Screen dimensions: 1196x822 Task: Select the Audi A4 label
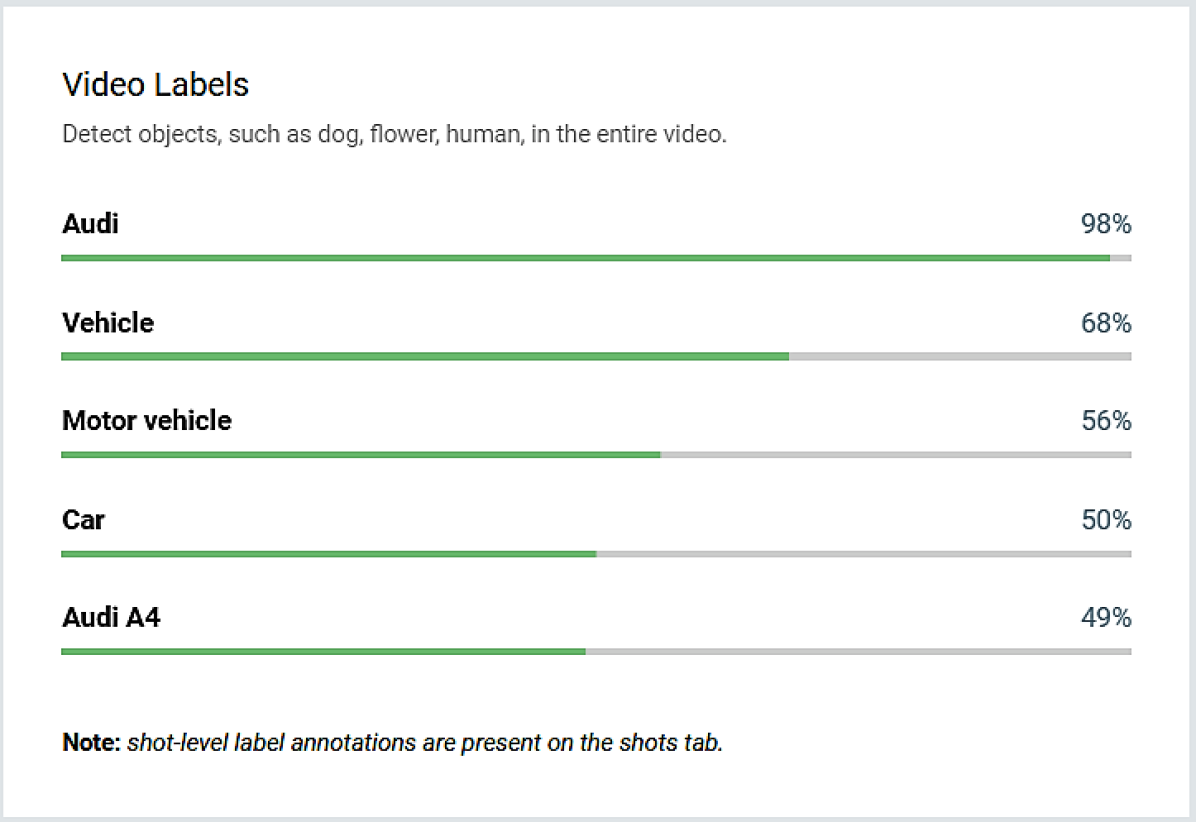(111, 618)
